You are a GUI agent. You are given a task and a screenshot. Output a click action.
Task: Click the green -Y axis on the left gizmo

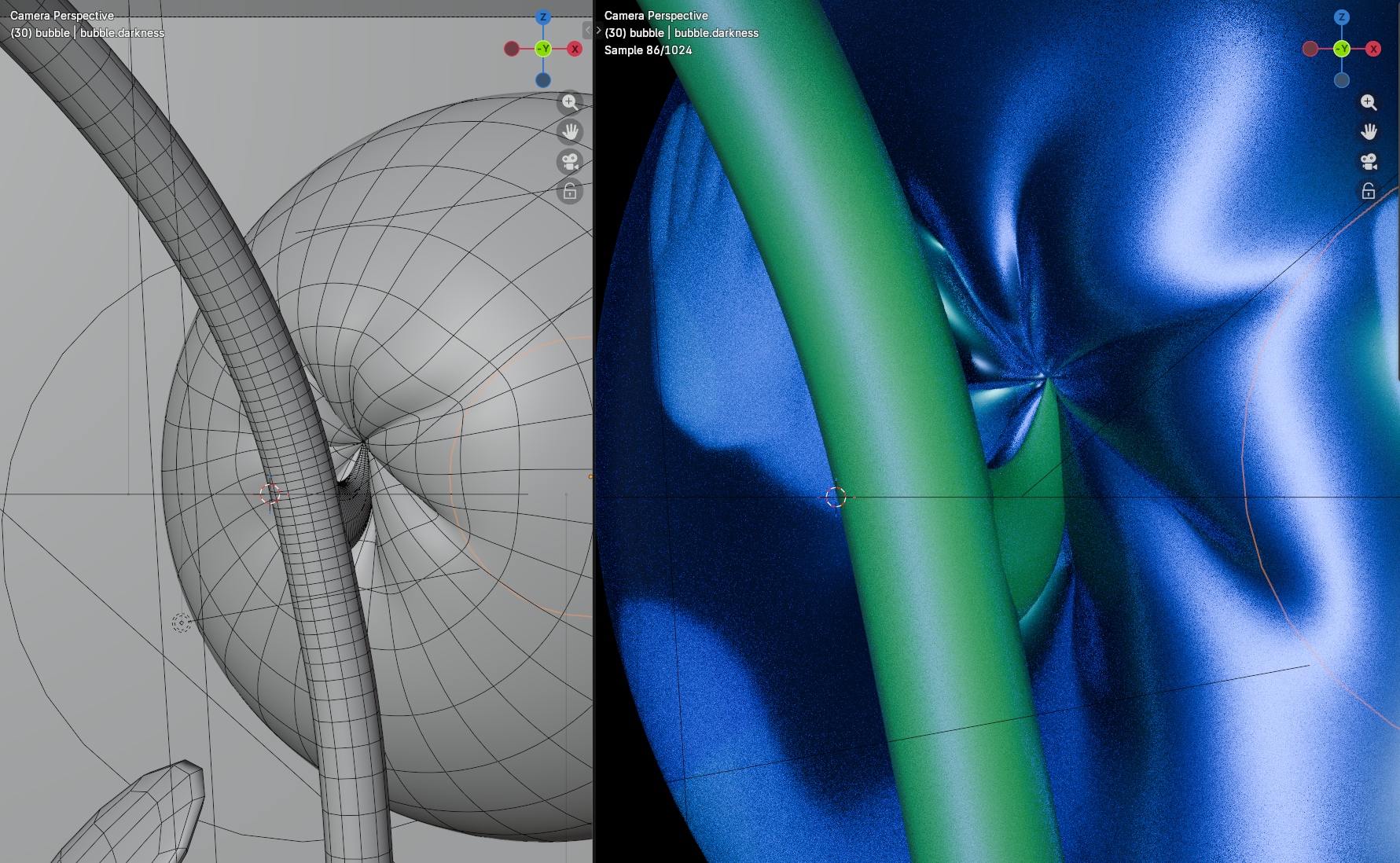pyautogui.click(x=543, y=49)
